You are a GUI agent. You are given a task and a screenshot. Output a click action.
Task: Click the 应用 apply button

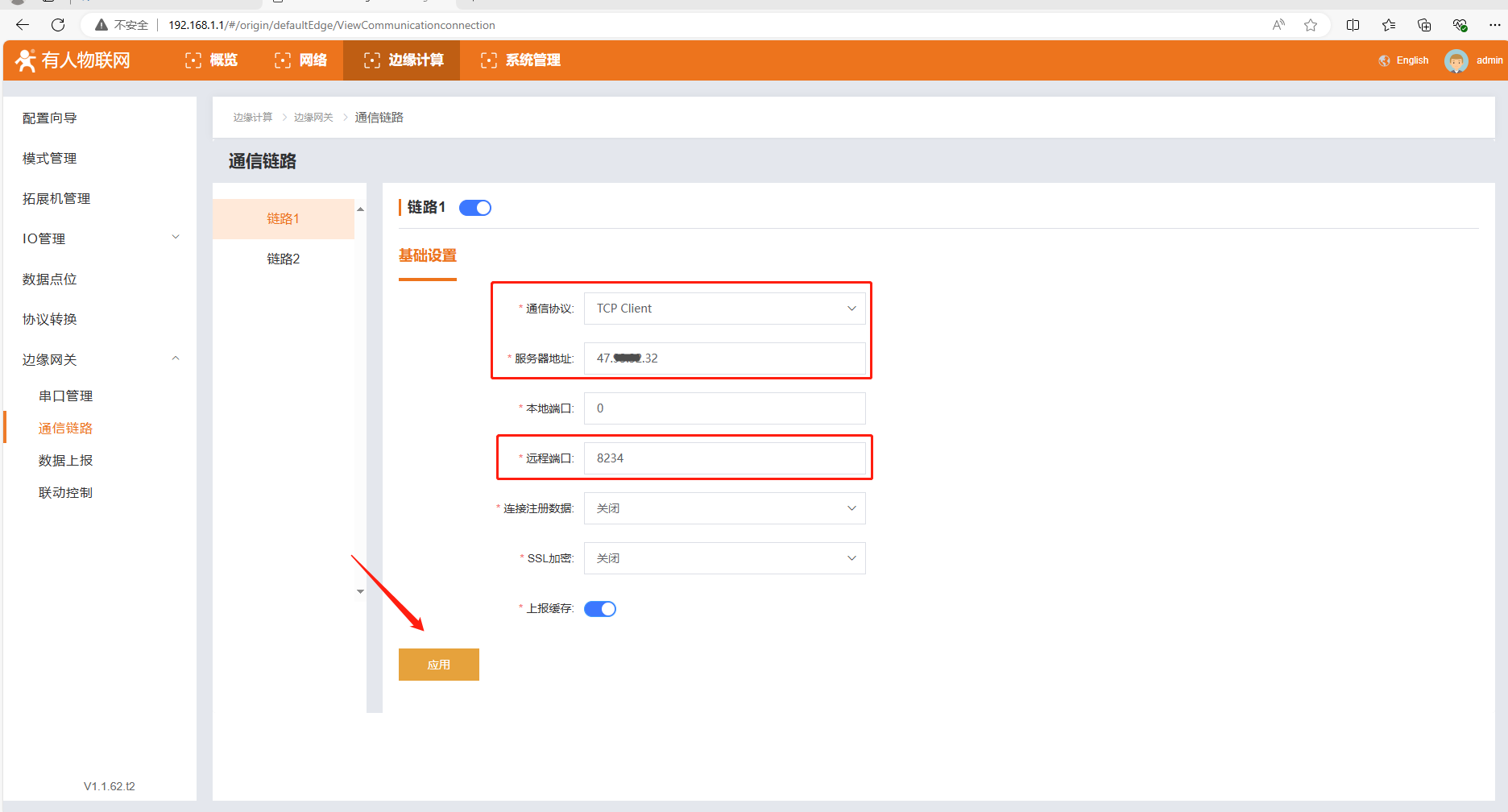pyautogui.click(x=439, y=665)
